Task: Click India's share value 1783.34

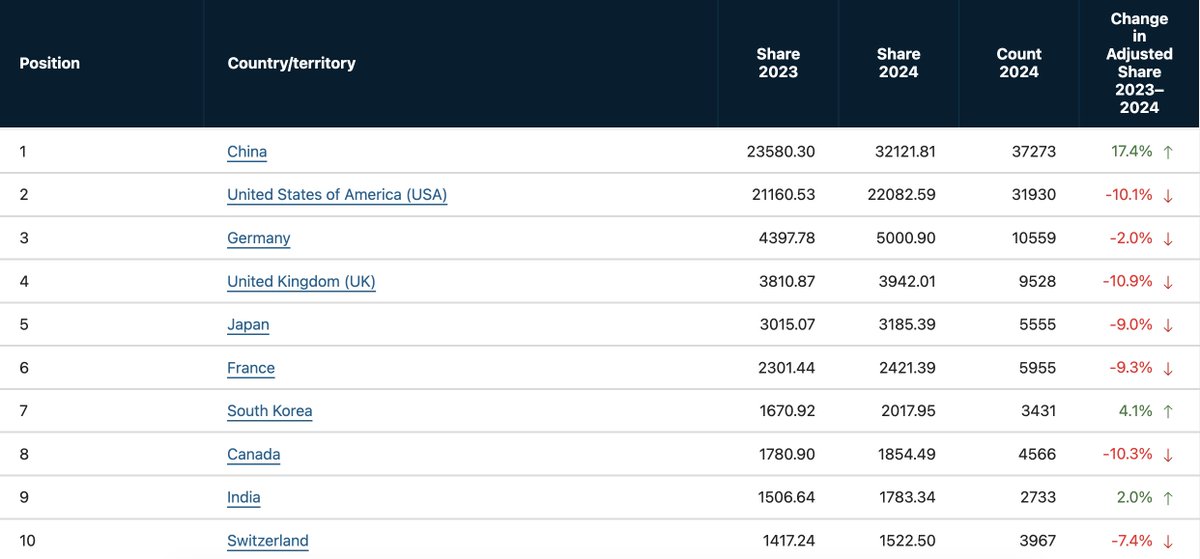Action: [x=906, y=497]
